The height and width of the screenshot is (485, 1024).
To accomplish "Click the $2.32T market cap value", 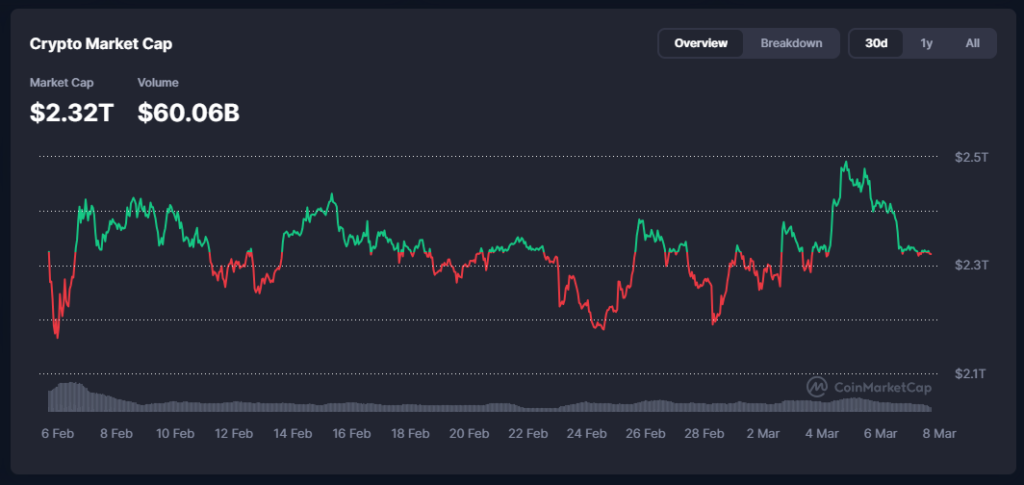I will [x=72, y=113].
